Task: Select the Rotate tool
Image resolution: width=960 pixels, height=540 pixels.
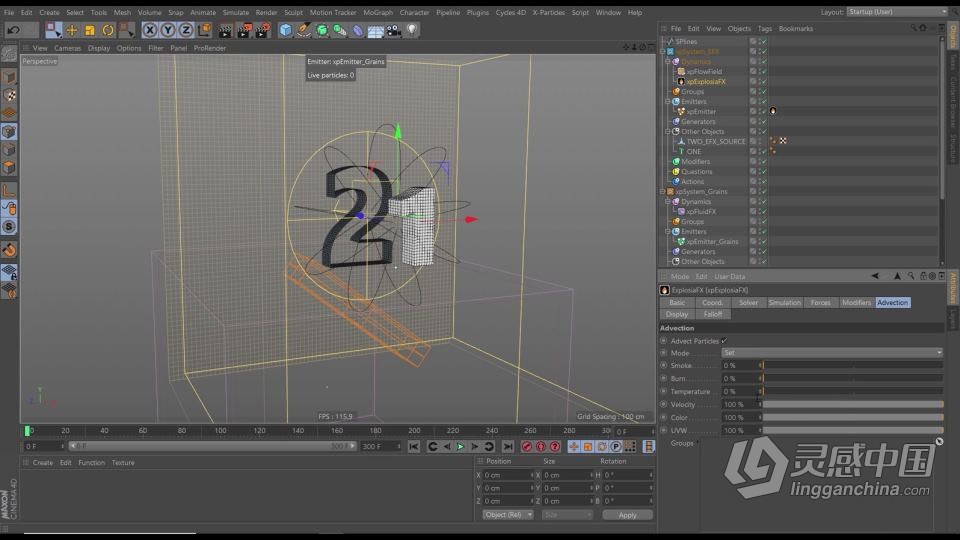Action: tap(108, 30)
